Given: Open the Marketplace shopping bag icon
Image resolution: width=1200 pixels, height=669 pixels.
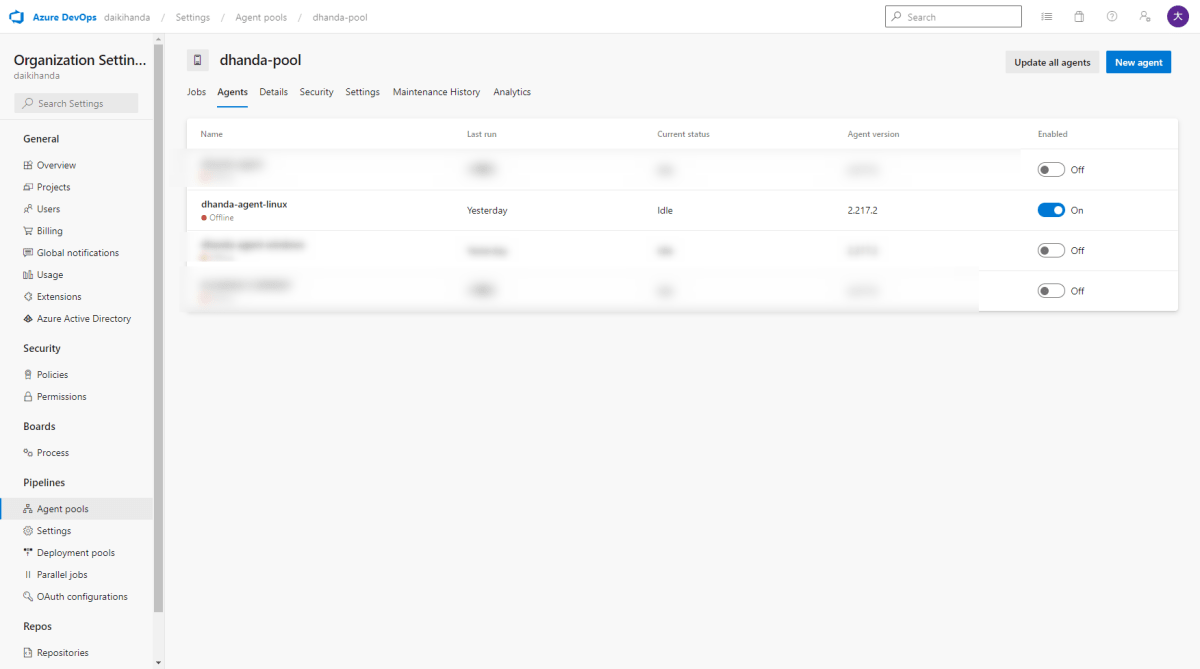Looking at the screenshot, I should click(1079, 17).
